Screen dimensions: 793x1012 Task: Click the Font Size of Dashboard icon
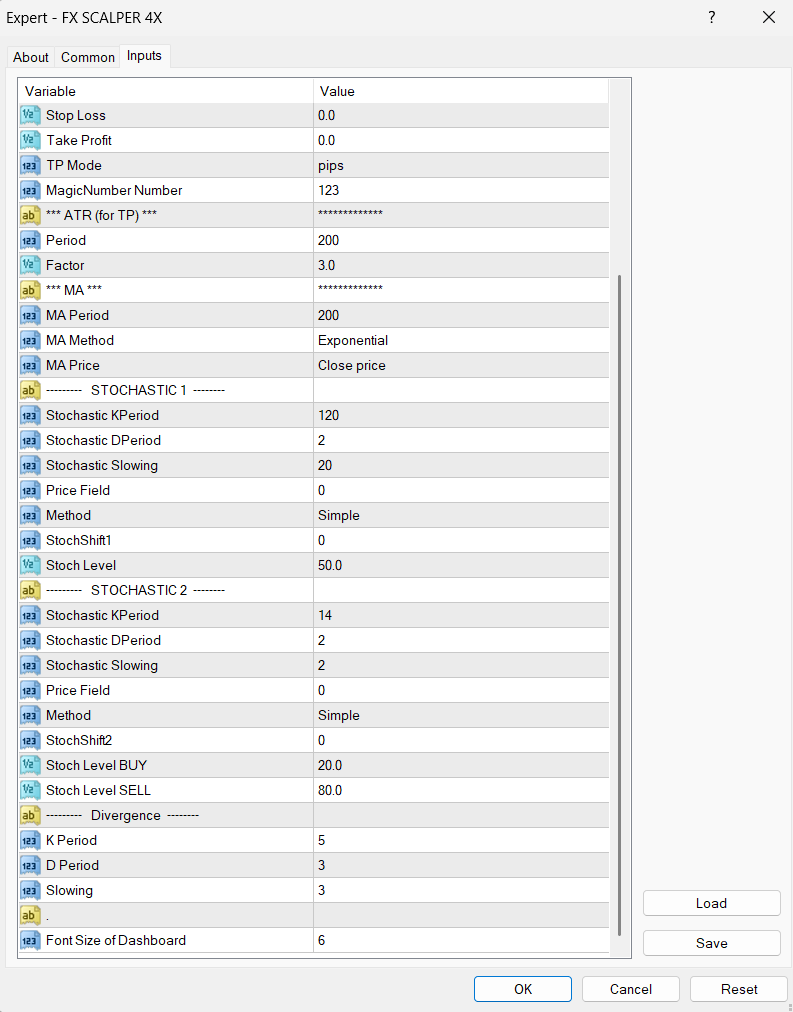pyautogui.click(x=30, y=940)
